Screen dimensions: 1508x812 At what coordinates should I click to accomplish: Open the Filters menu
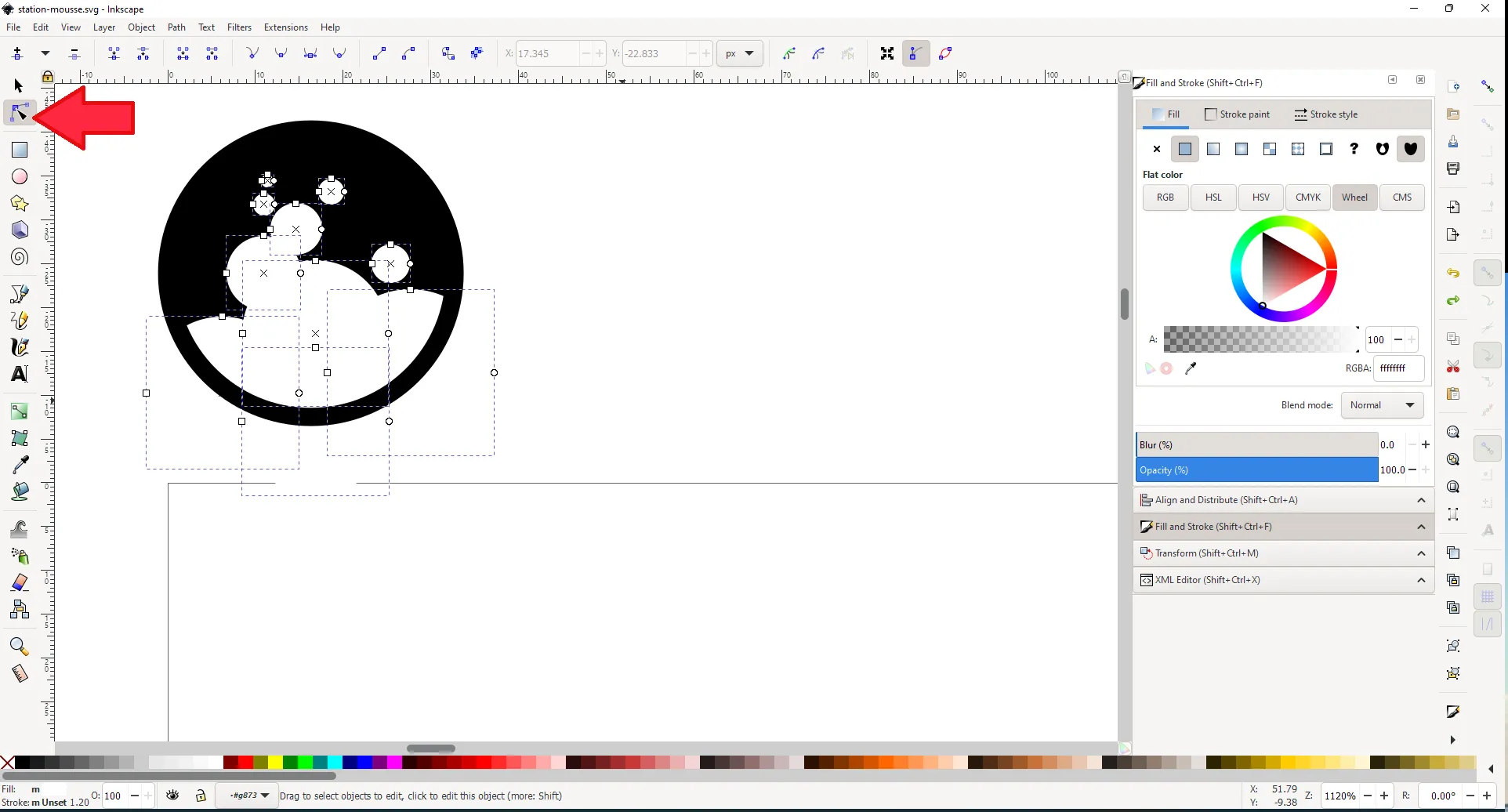[239, 27]
